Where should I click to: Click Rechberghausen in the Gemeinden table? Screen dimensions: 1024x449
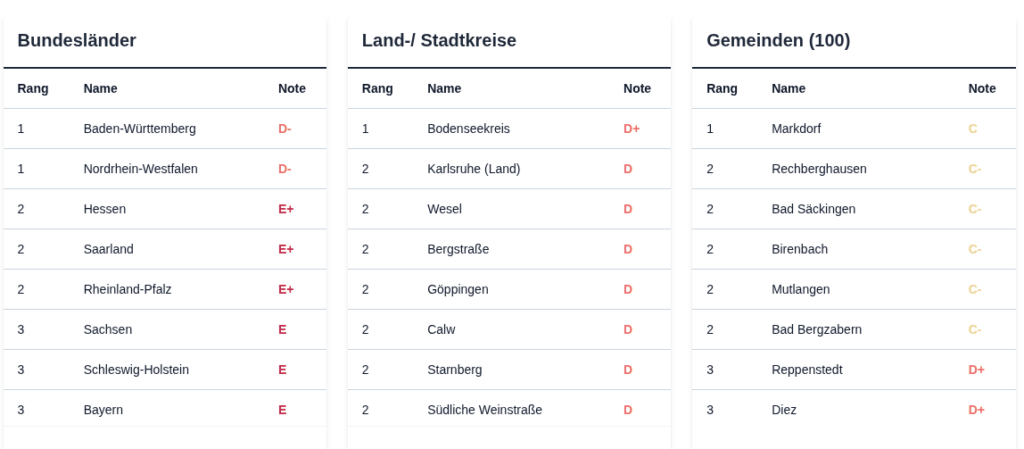tap(818, 169)
